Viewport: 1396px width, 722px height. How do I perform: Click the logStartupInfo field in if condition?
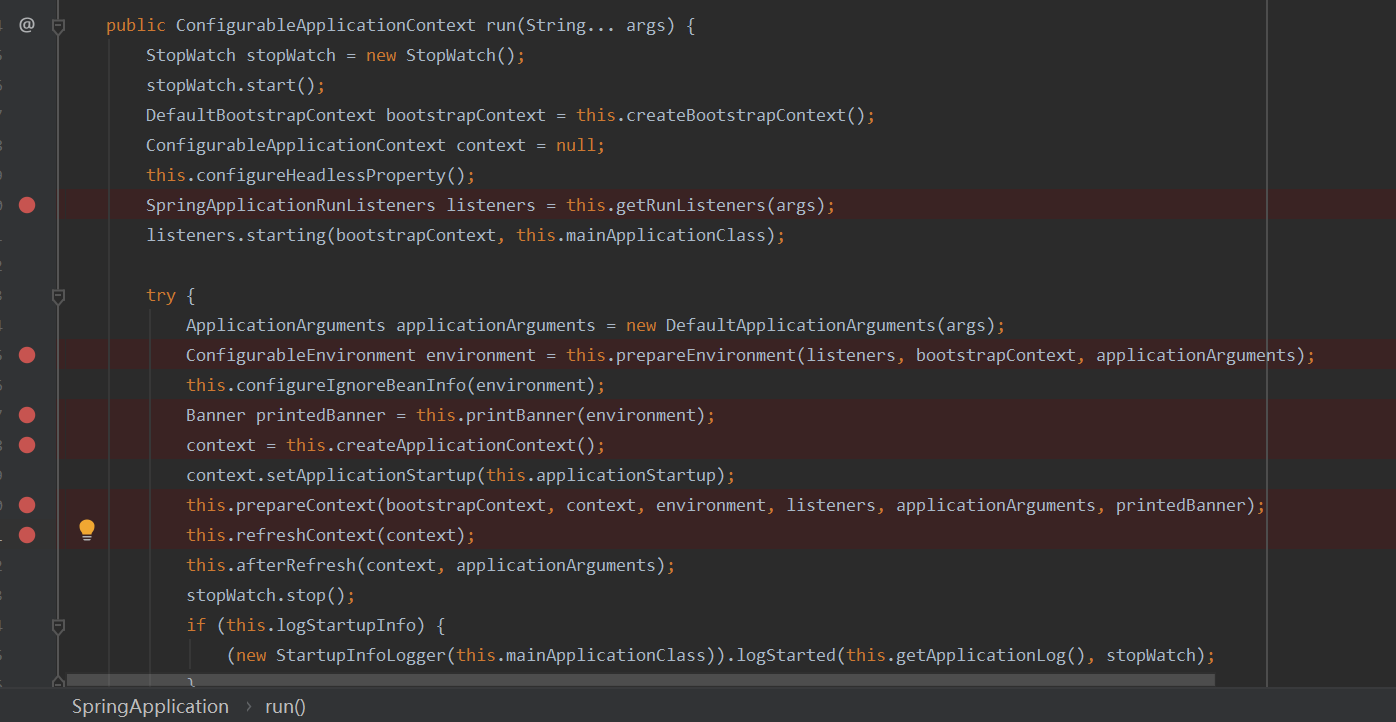pos(345,625)
